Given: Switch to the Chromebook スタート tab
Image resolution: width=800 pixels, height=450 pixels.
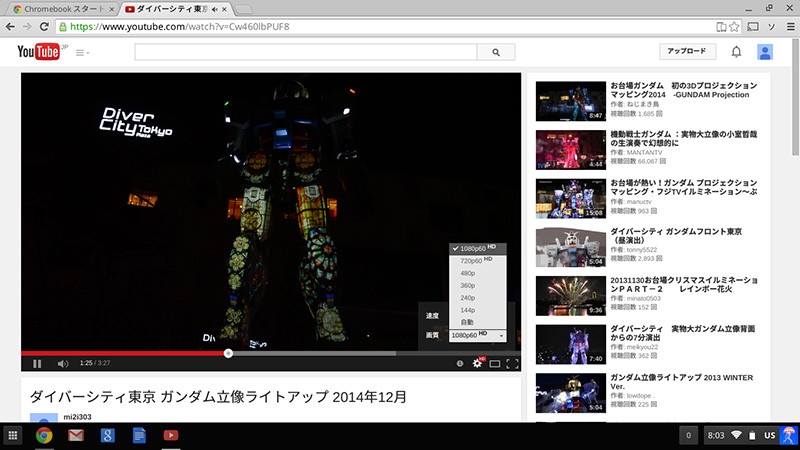Looking at the screenshot, I should 60,9.
